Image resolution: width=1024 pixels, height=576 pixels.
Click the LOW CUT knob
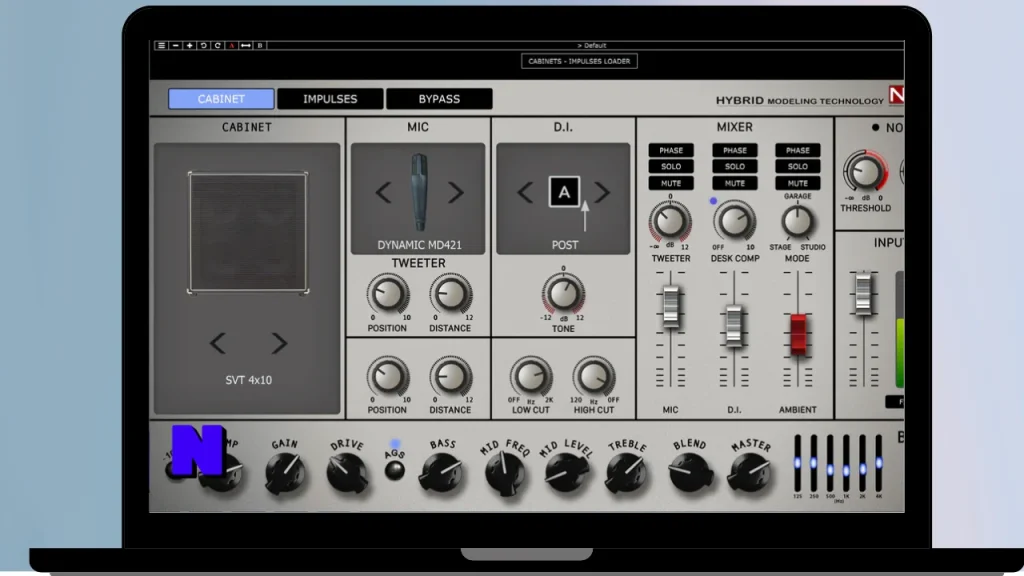coord(531,376)
